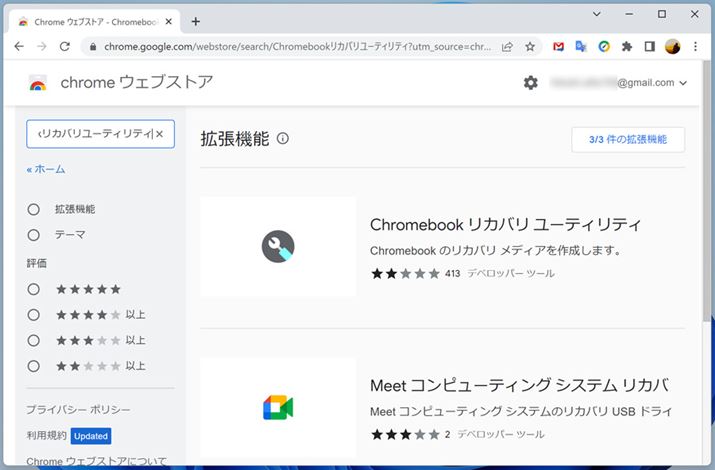The height and width of the screenshot is (470, 715).
Task: Open the tab search chevron in title bar
Action: (596, 14)
